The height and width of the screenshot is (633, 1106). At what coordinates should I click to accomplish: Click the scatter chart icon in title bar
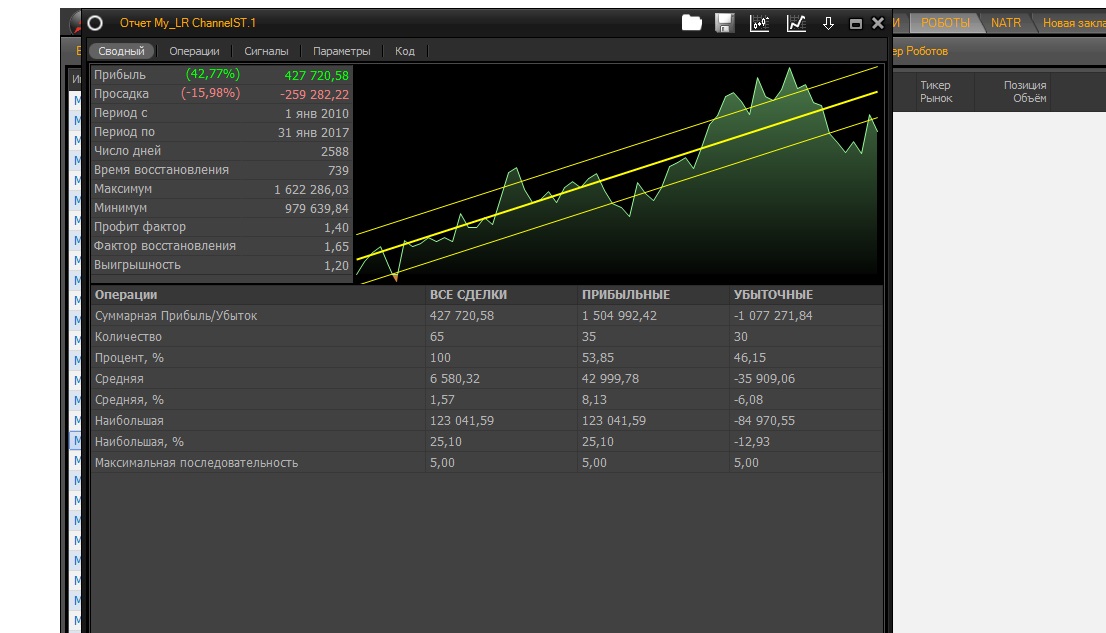tap(760, 23)
